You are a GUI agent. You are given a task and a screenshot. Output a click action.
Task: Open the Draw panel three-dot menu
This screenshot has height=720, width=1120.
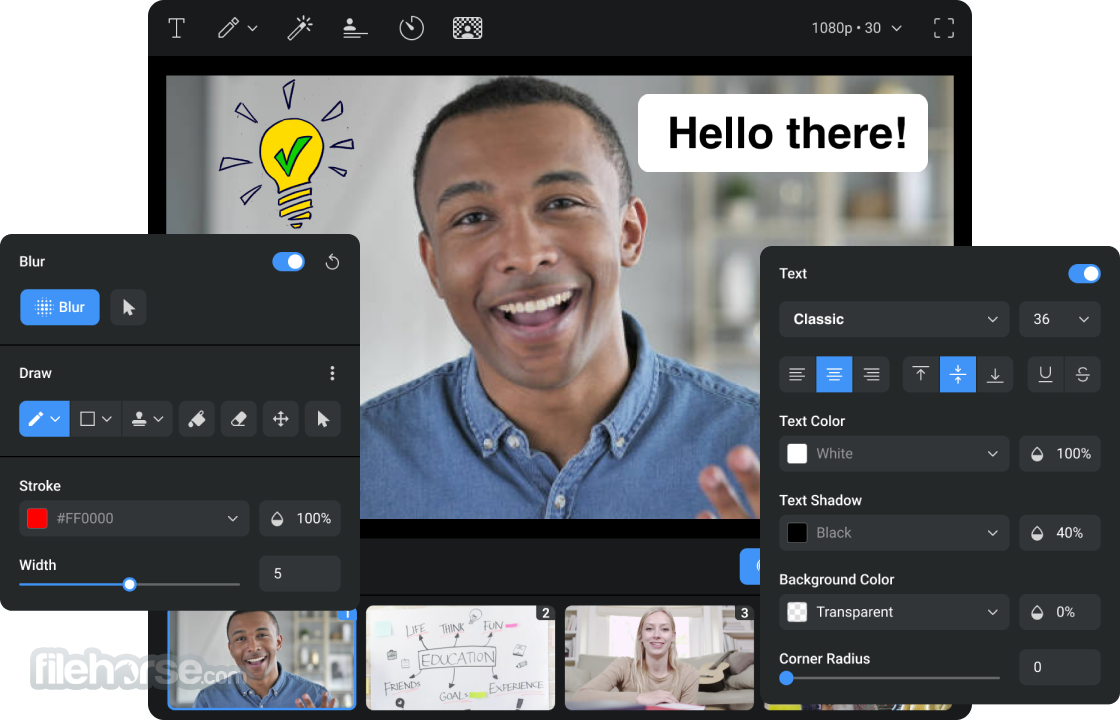coord(333,373)
